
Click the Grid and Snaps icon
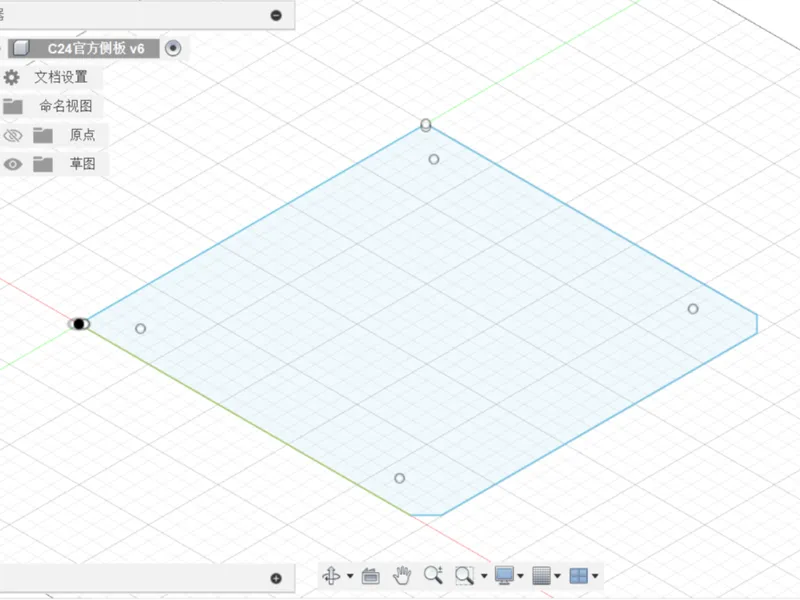541,576
